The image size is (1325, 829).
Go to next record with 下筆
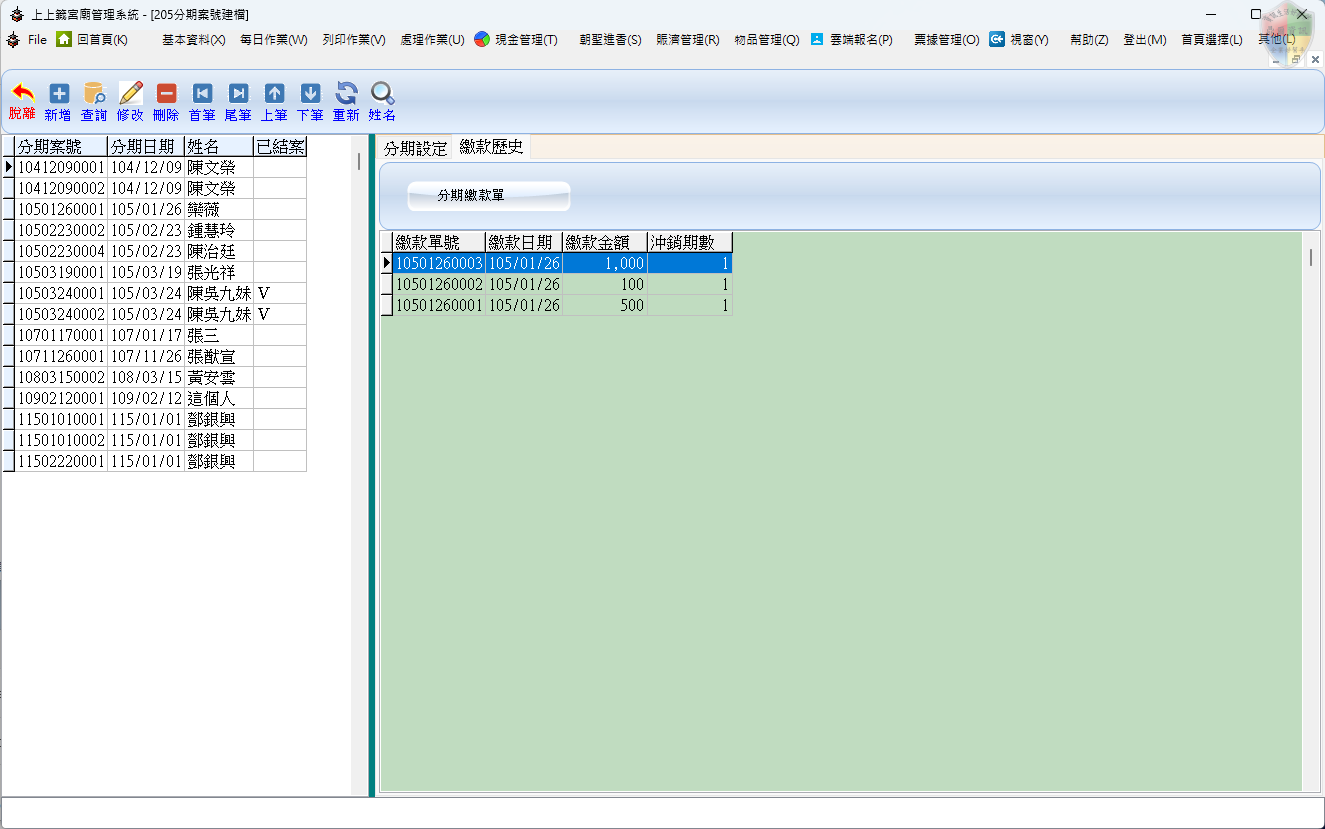pyautogui.click(x=310, y=94)
